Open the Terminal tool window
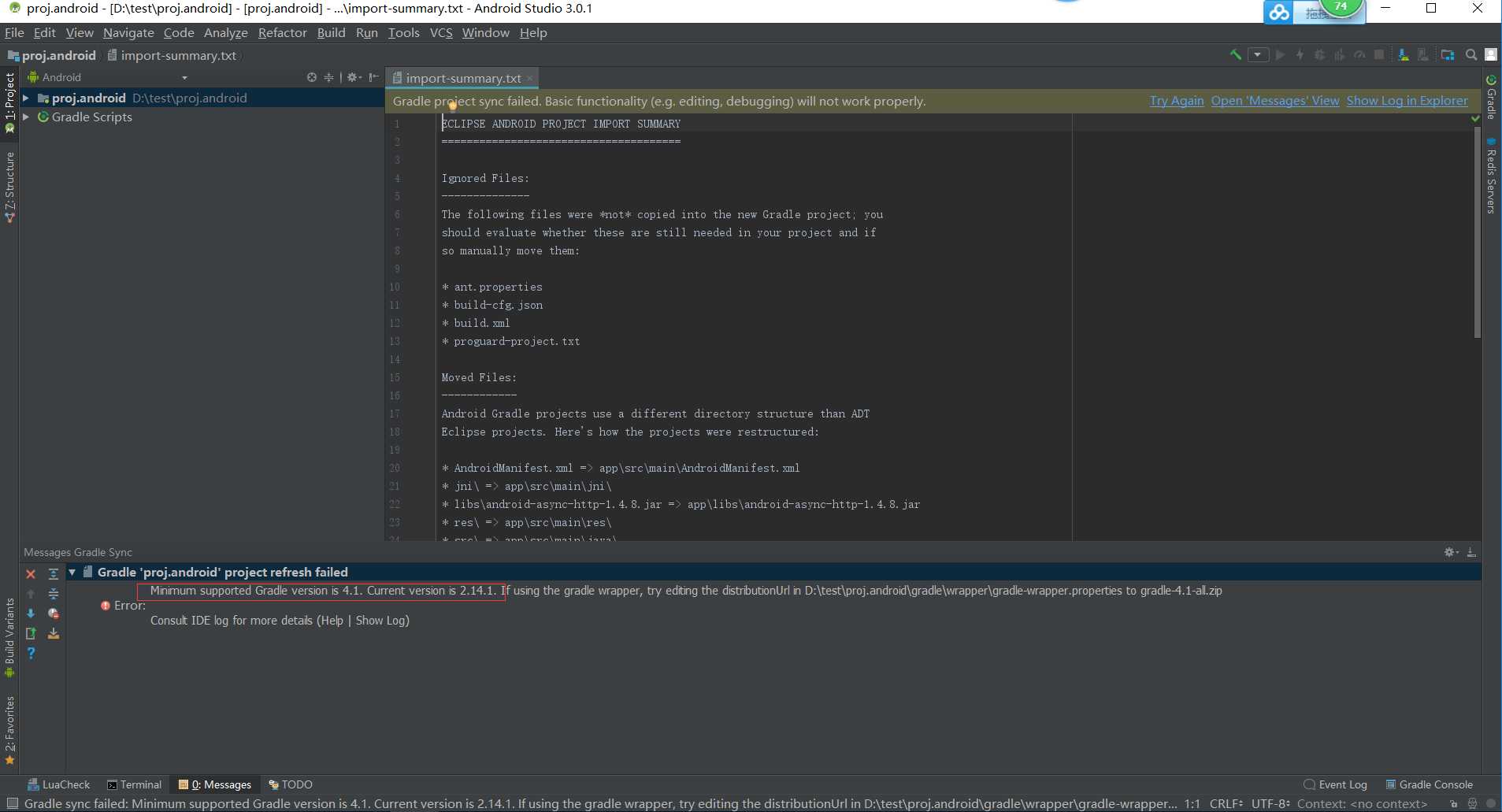1502x812 pixels. coord(135,784)
